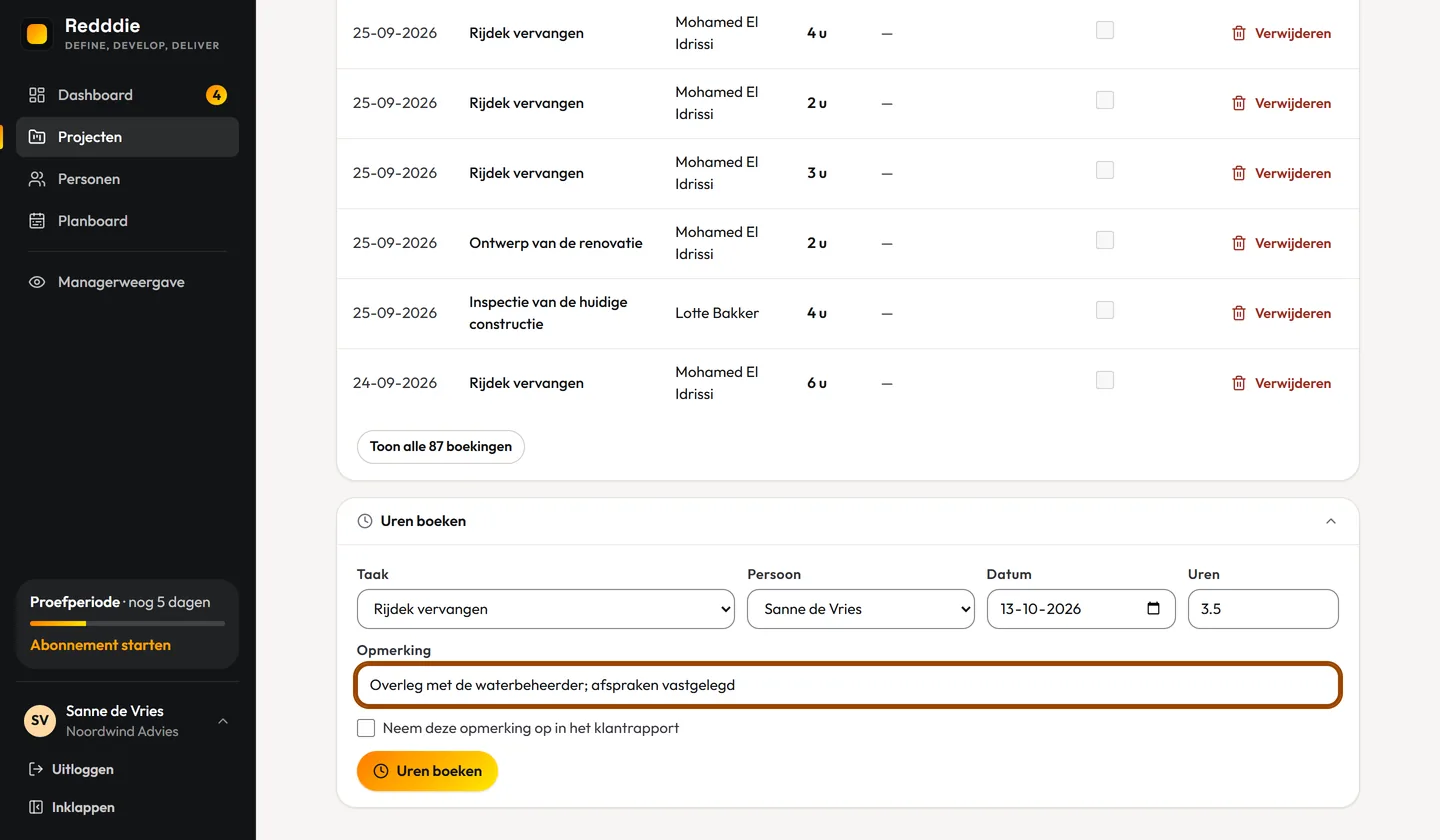Tick checkbox for the 4 u Rijdek vervangen row

click(1105, 30)
